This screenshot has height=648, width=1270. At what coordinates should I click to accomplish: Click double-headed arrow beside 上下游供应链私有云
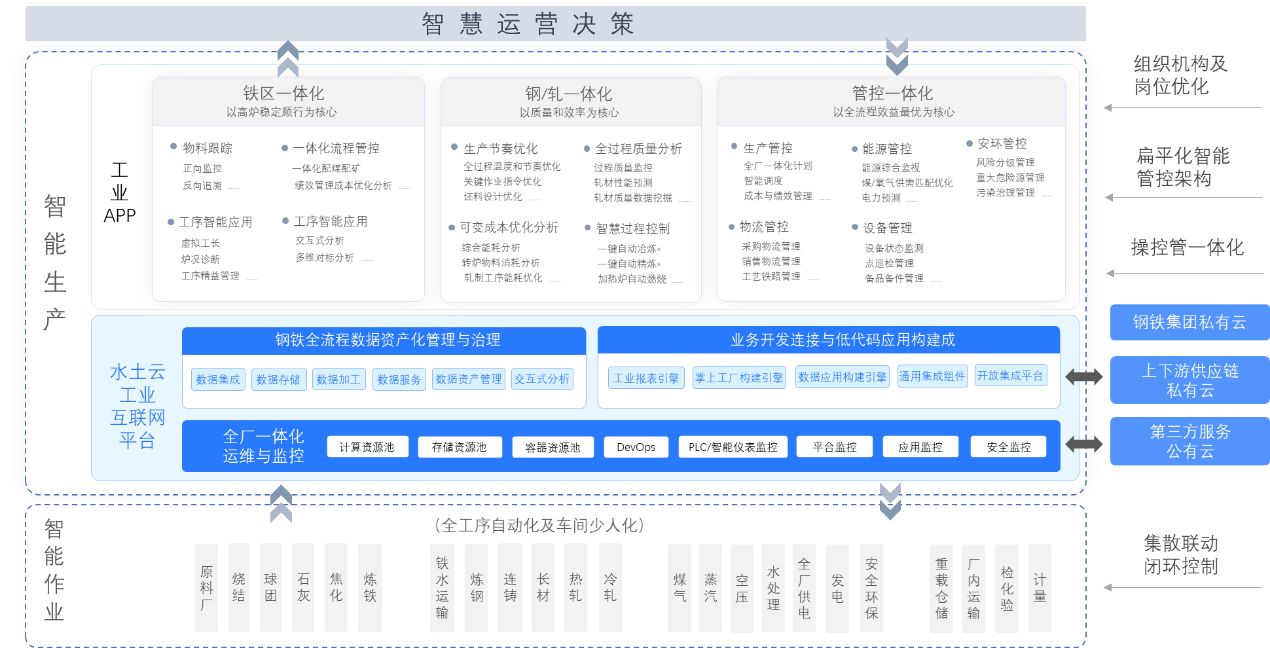[x=1085, y=377]
